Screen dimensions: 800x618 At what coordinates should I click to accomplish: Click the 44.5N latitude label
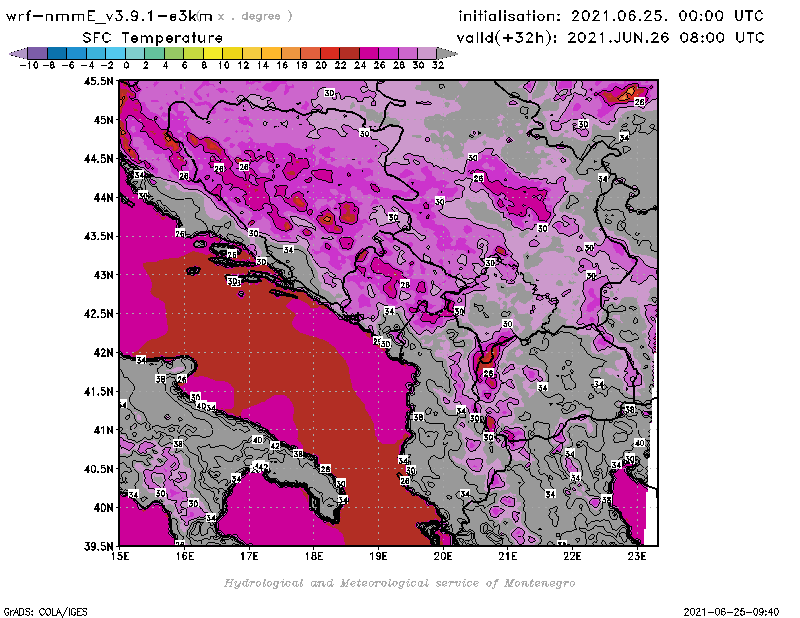coord(98,159)
